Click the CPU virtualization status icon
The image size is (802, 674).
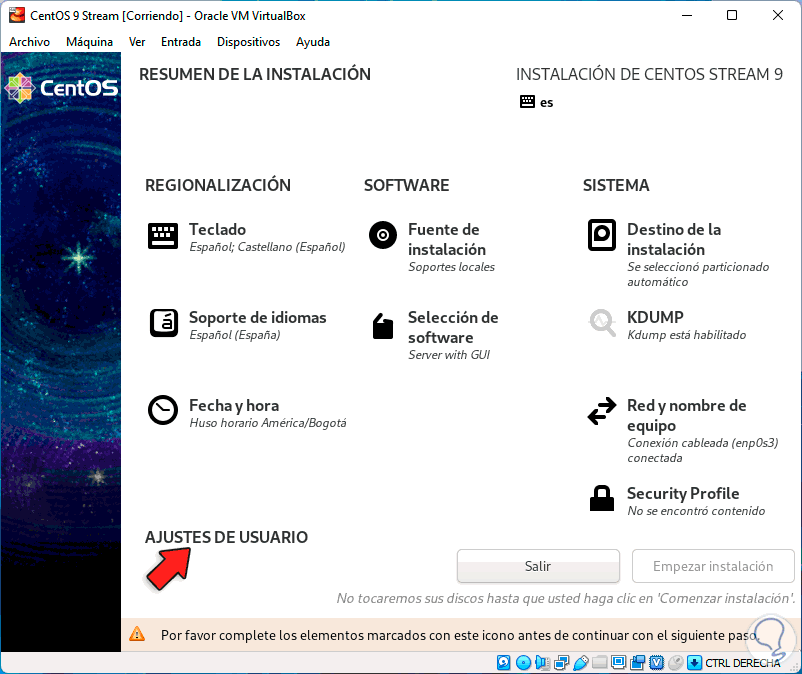pos(657,663)
